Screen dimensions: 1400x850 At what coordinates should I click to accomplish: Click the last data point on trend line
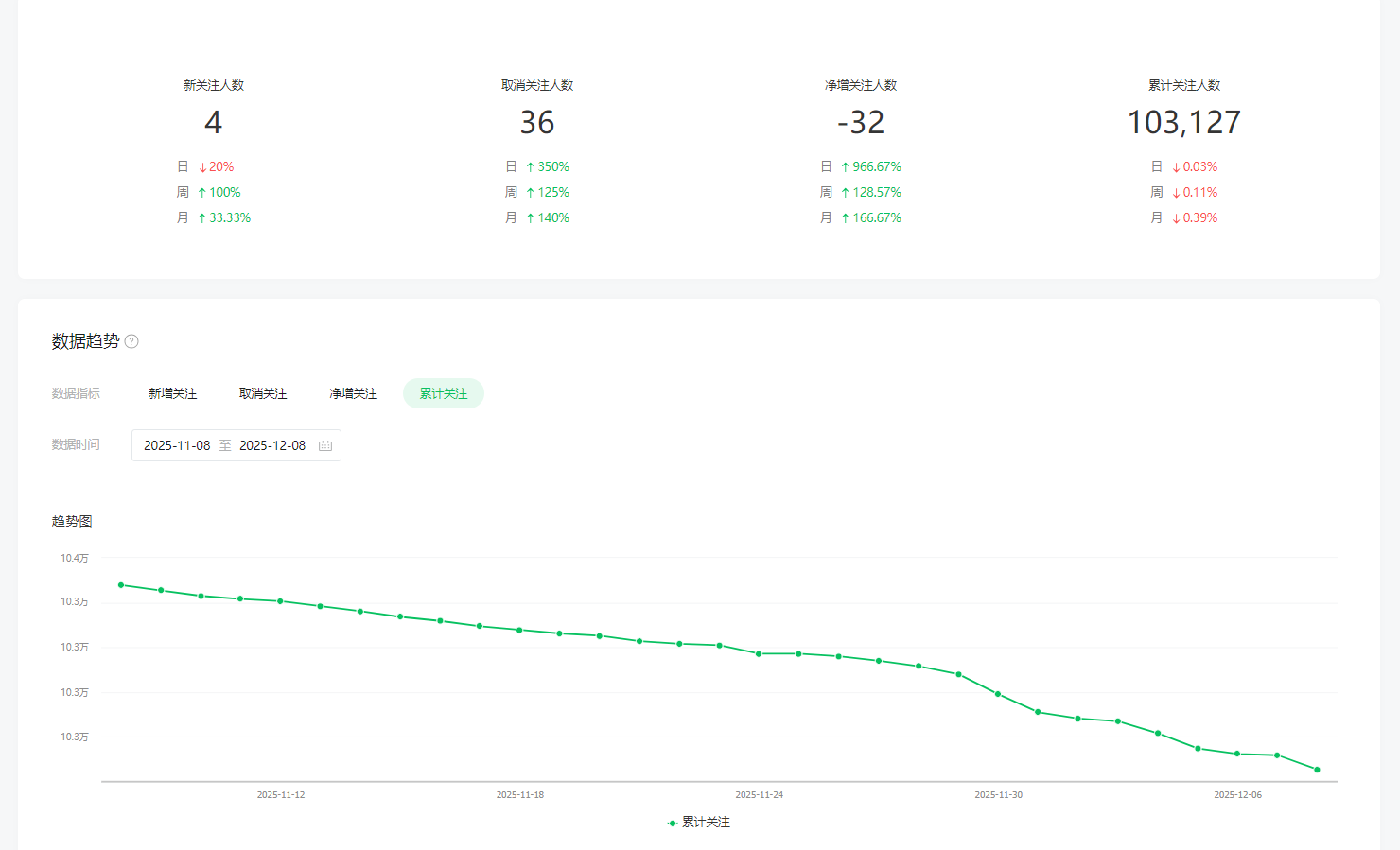coord(1317,770)
